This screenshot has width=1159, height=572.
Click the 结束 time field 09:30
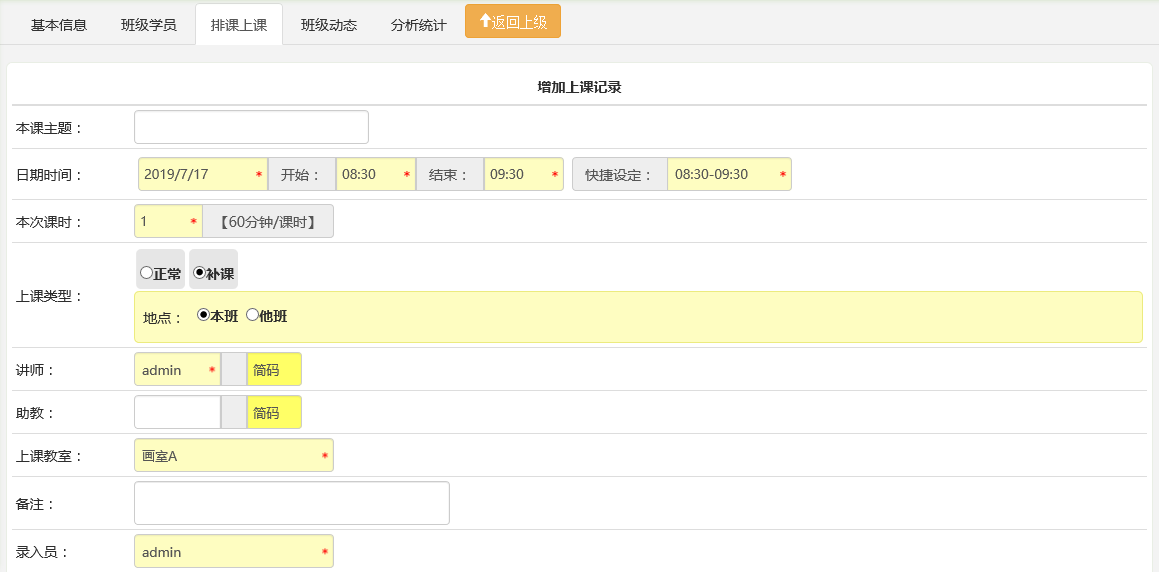tap(523, 174)
